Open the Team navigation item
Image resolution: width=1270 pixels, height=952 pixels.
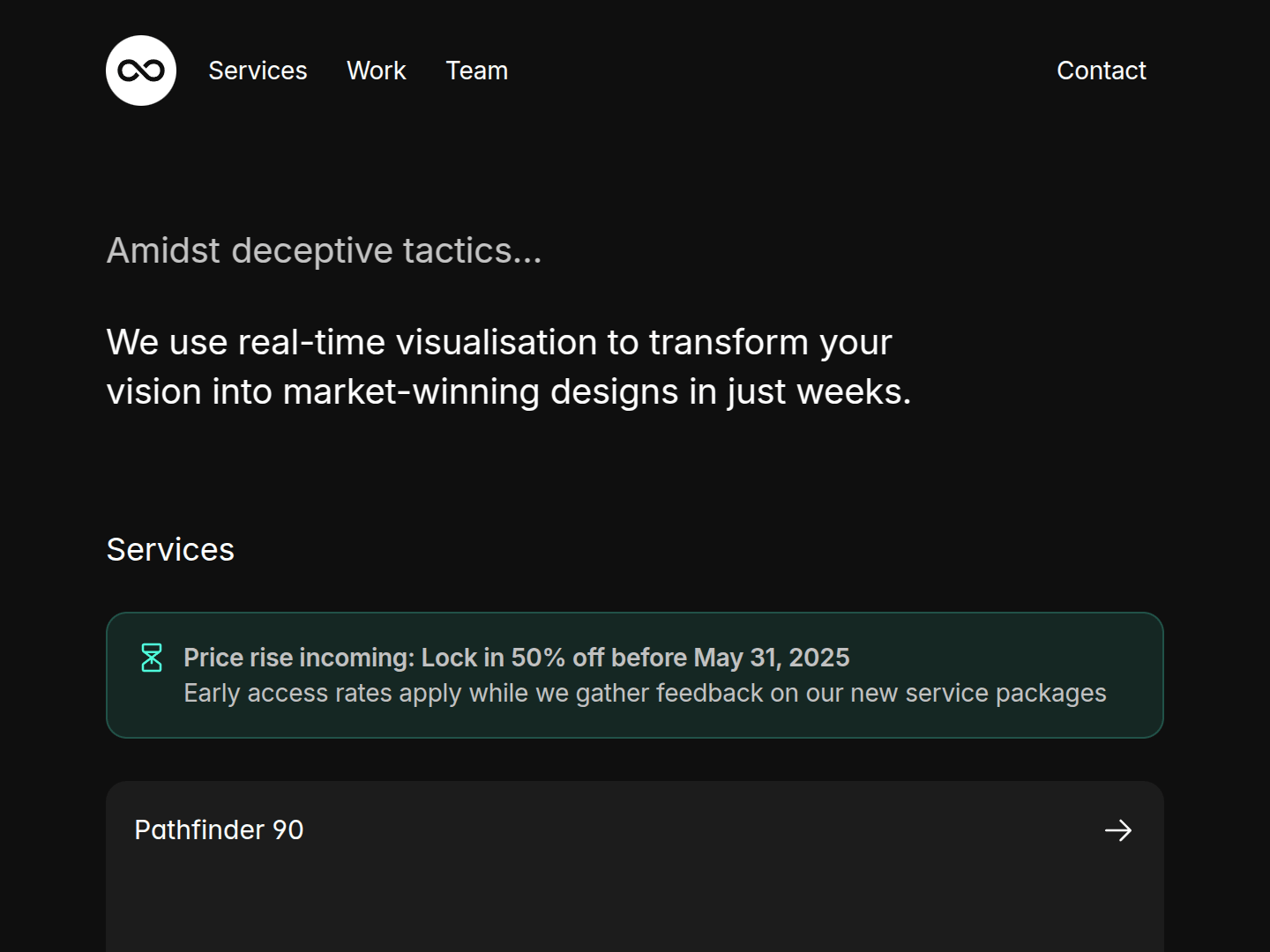coord(476,71)
